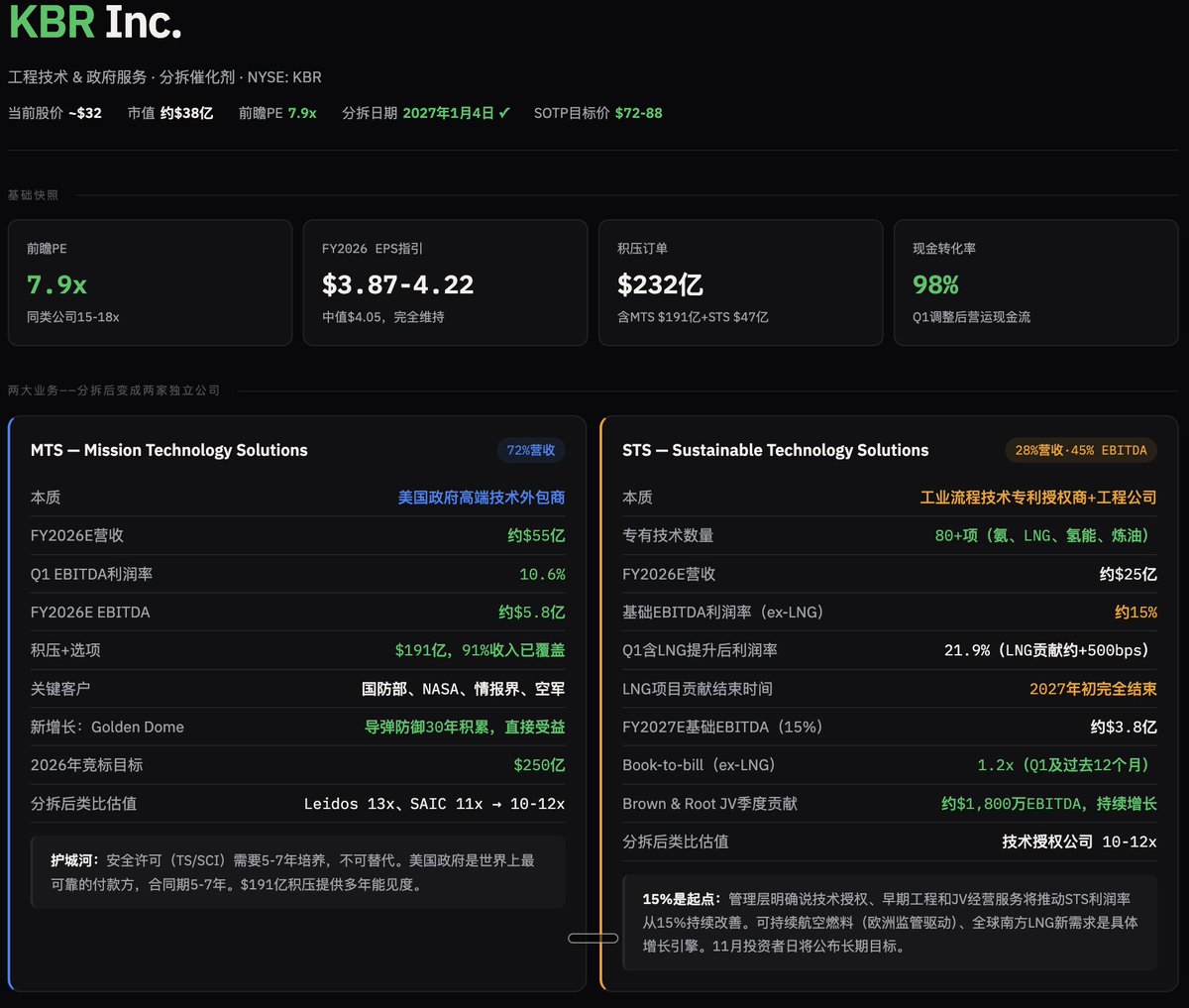Click the KBR Inc. page title
This screenshot has width=1189, height=1008.
coord(95,21)
